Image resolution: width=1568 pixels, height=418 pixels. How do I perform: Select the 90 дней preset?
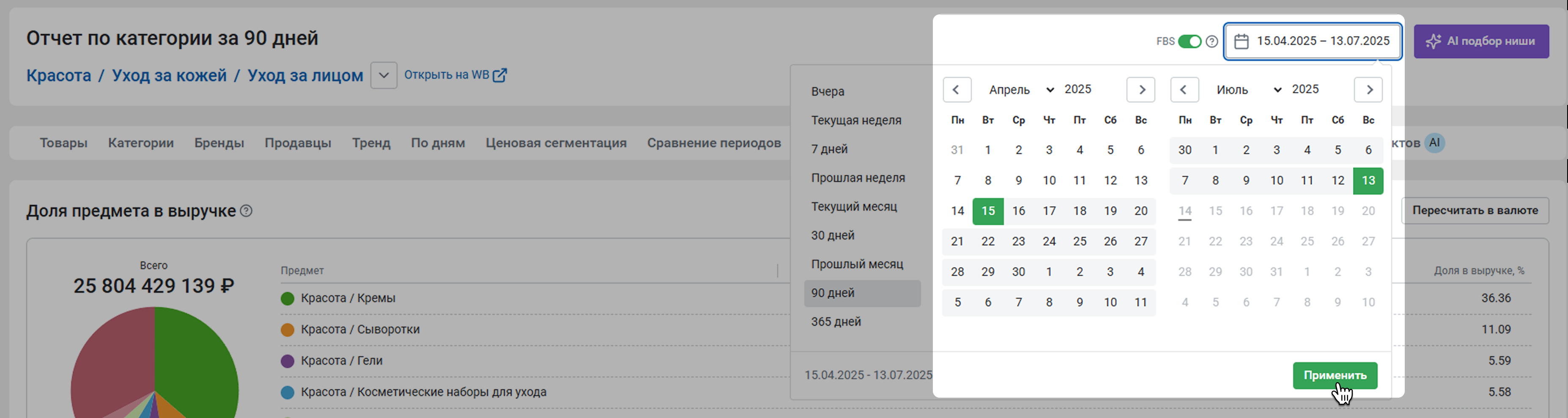(x=863, y=293)
